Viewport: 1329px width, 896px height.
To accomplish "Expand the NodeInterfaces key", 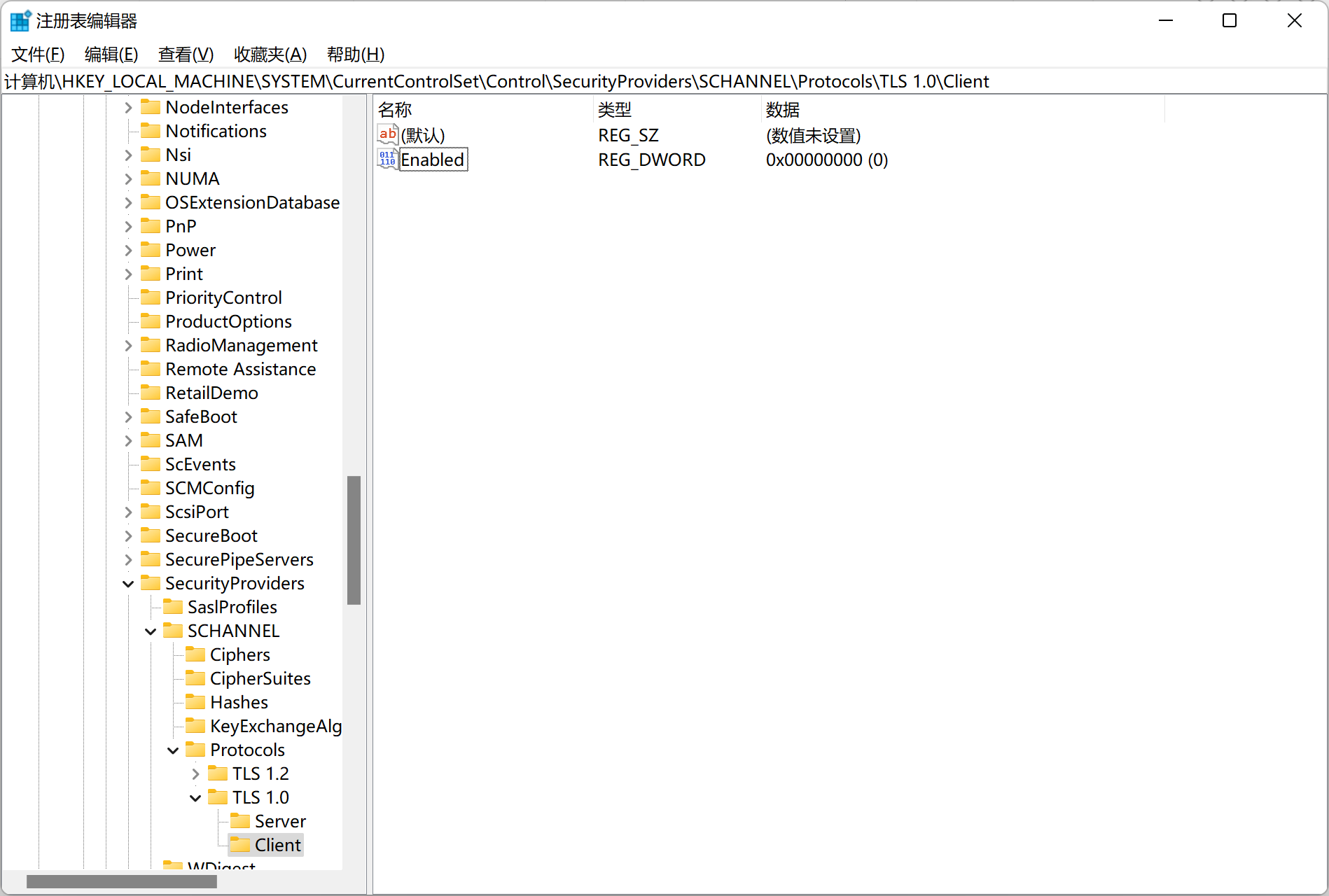I will pyautogui.click(x=128, y=107).
